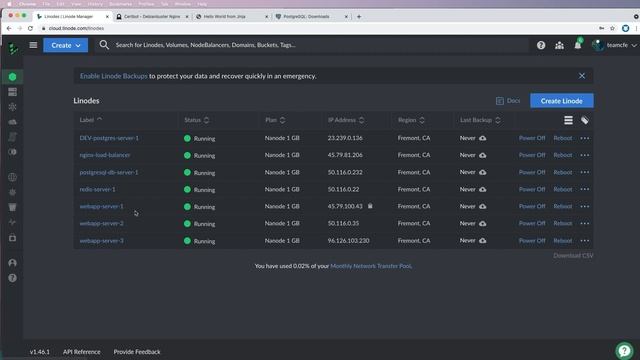The height and width of the screenshot is (360, 640).
Task: Open Monthly Network Transfer Pool link
Action: pyautogui.click(x=371, y=266)
